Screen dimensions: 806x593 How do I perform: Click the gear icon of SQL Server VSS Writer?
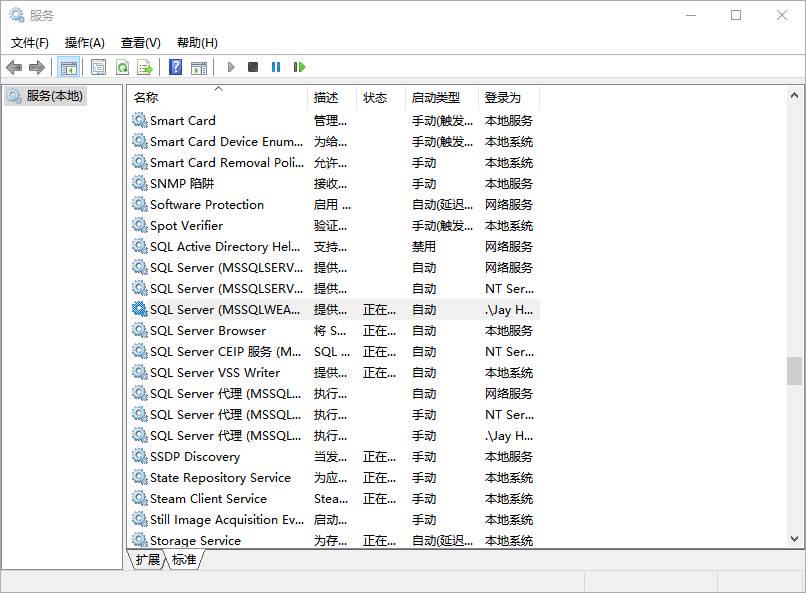[x=139, y=372]
